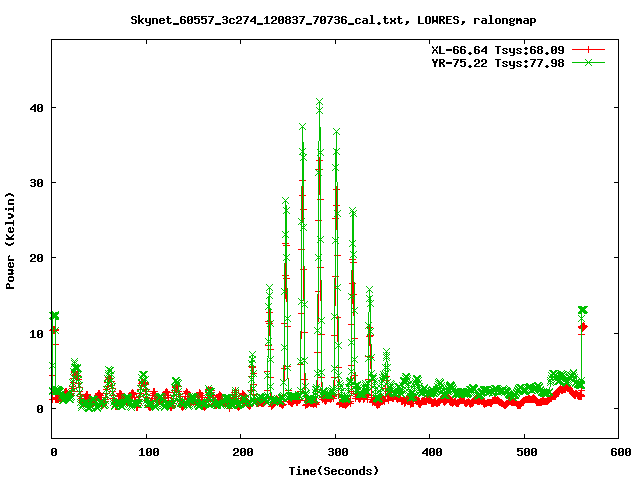
Task: Click the tallest green peak near 40 Kelvin
Action: click(x=320, y=102)
